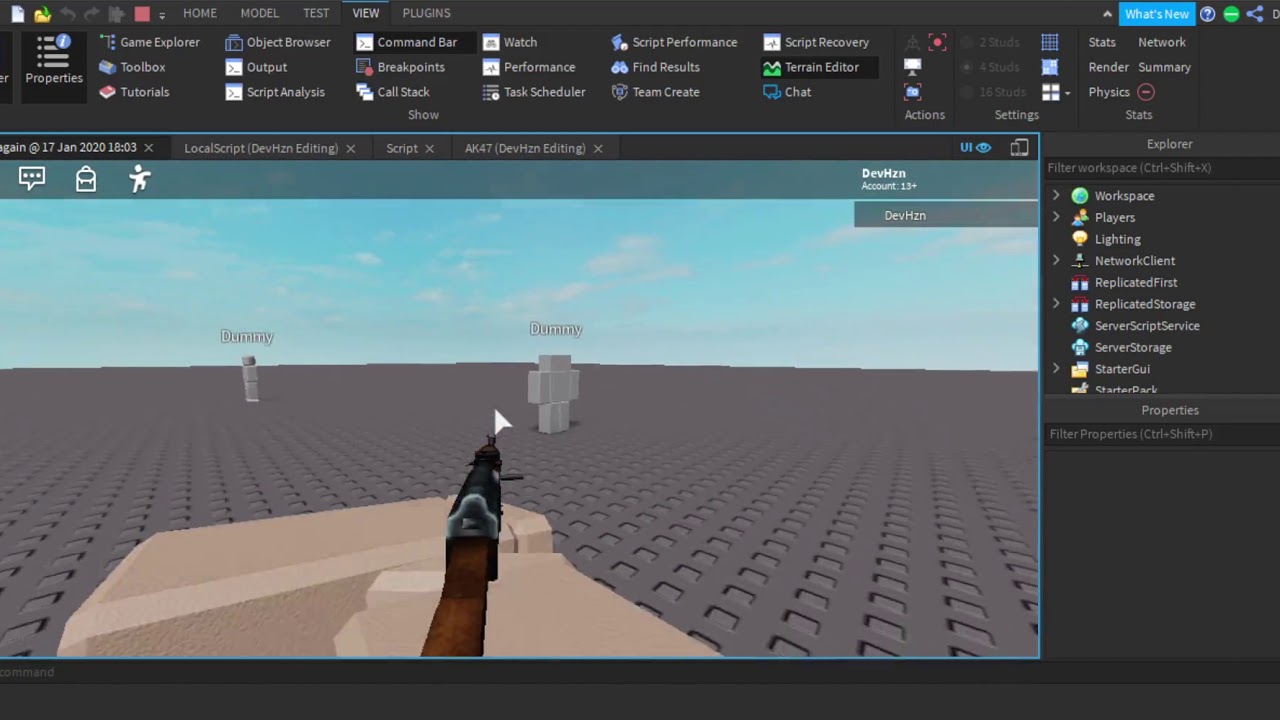Click the Filter workspace search field
The width and height of the screenshot is (1280, 720).
tap(1162, 168)
